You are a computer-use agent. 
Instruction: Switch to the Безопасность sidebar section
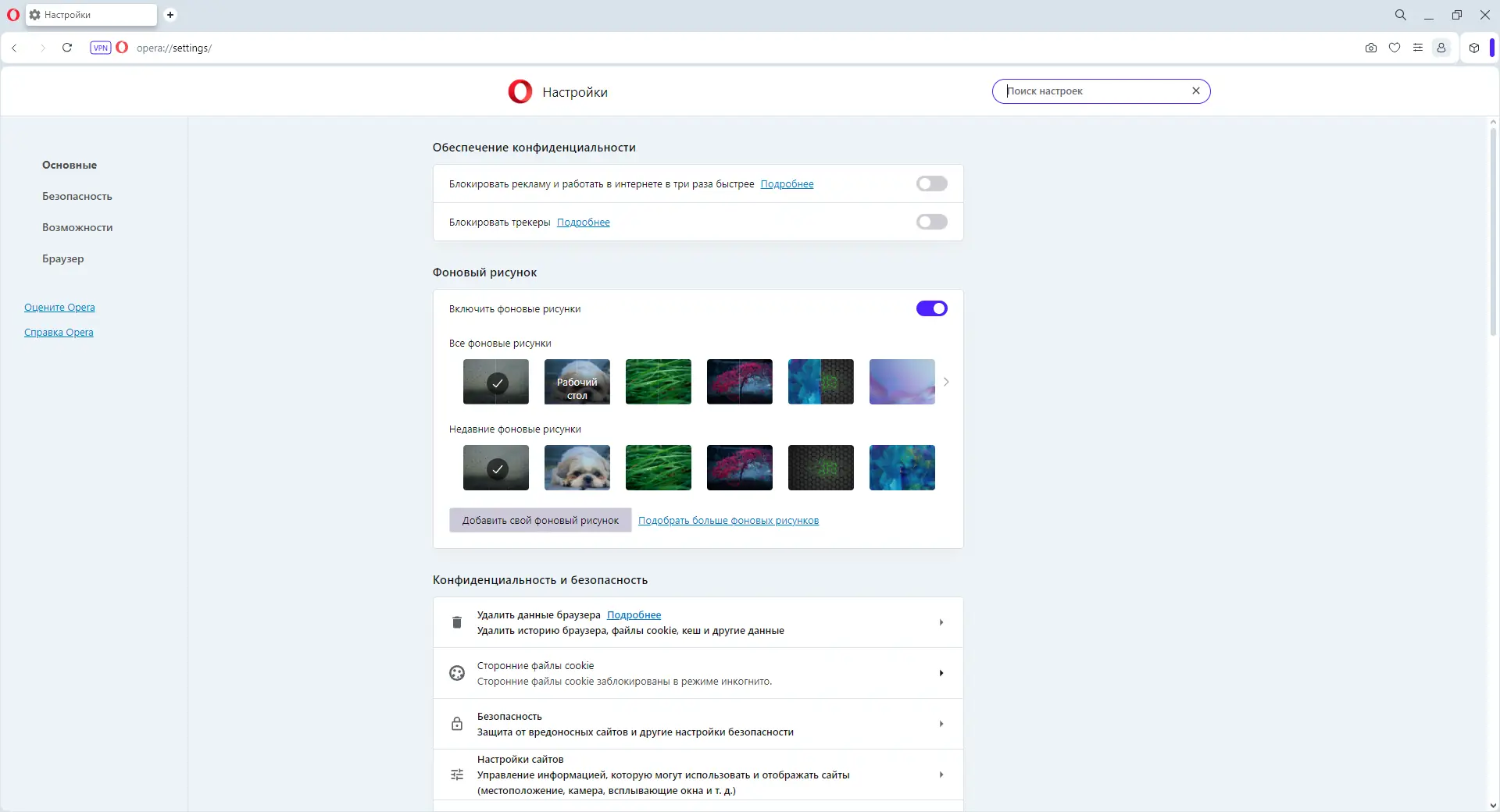point(77,196)
